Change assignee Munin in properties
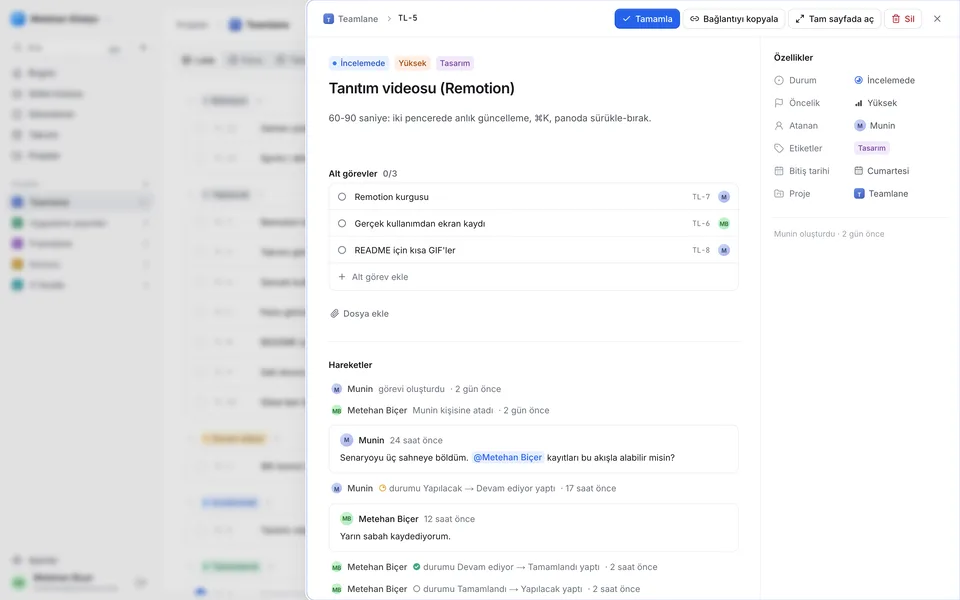The width and height of the screenshot is (960, 600). point(874,126)
